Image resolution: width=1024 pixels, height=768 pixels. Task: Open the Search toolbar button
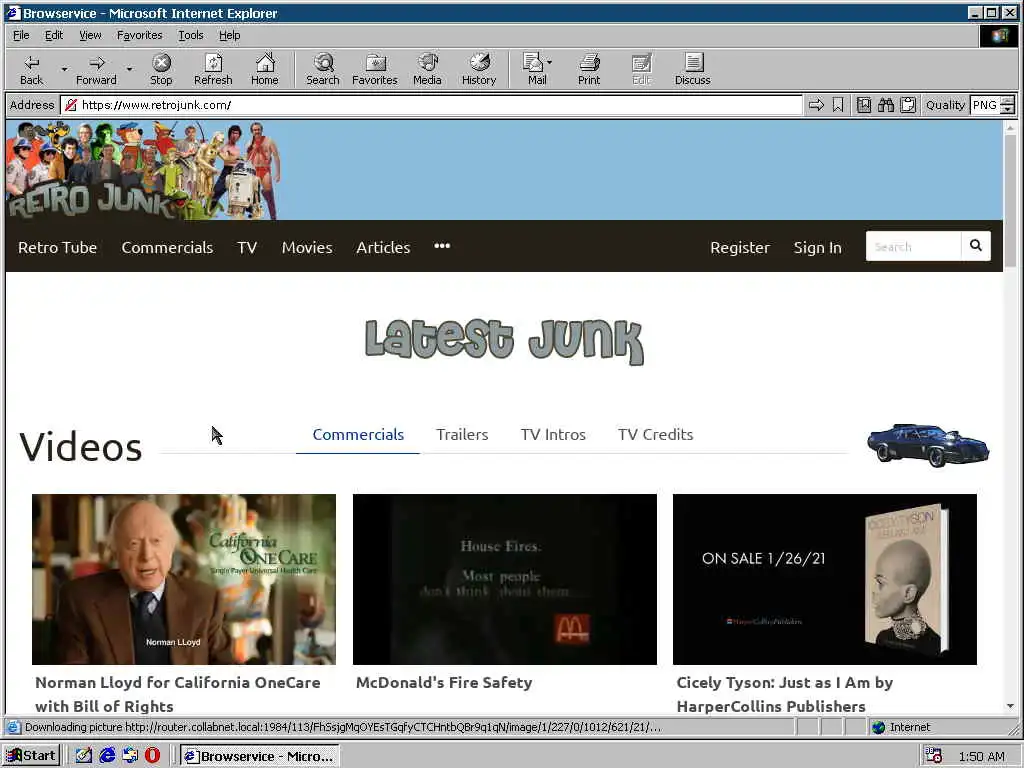click(x=323, y=69)
